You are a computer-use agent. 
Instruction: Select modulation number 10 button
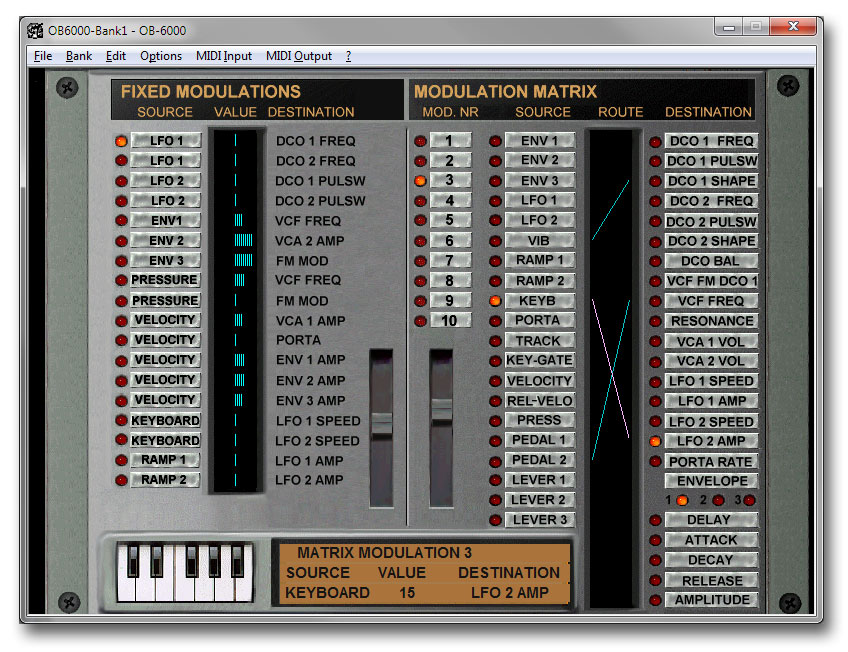(x=450, y=321)
